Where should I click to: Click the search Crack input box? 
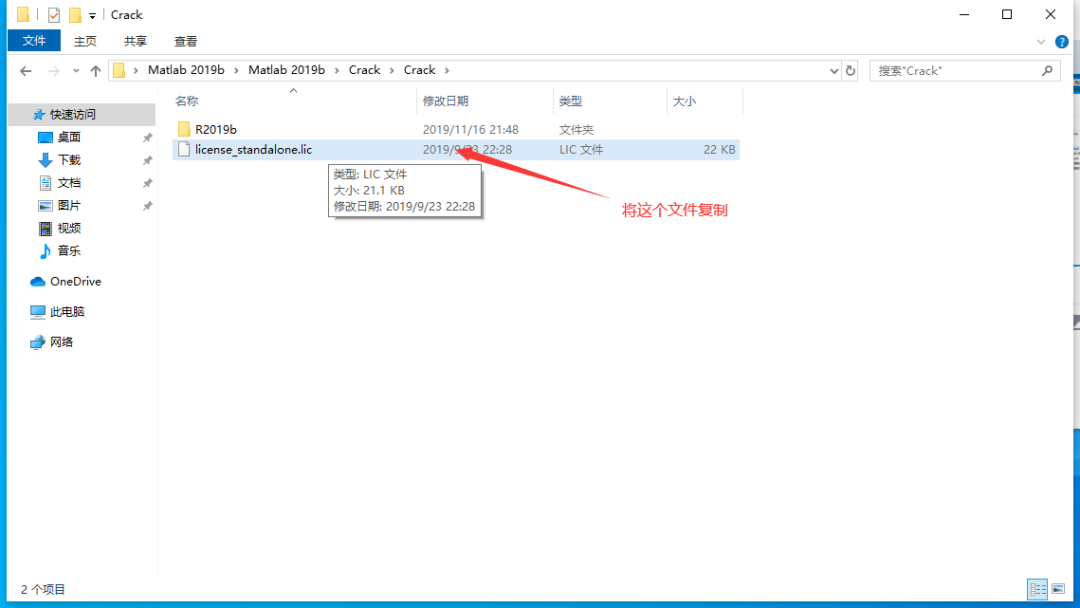pos(956,70)
